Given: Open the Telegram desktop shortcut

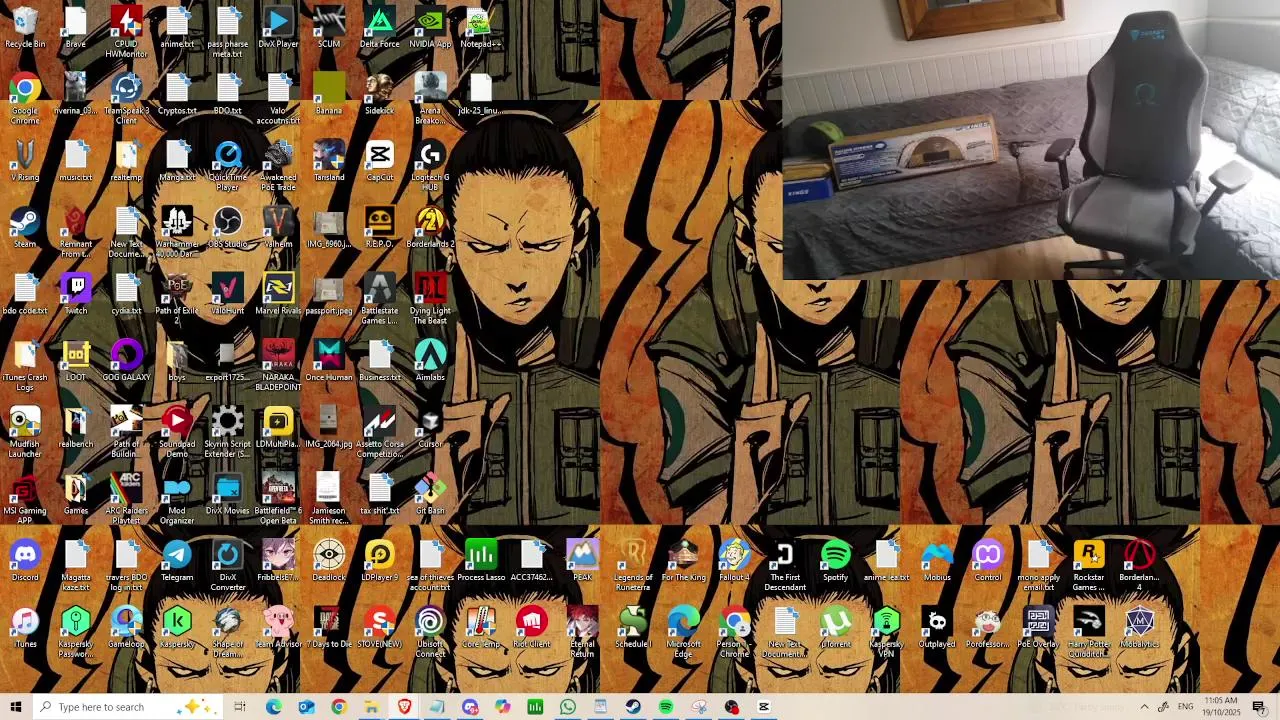Looking at the screenshot, I should (x=177, y=562).
